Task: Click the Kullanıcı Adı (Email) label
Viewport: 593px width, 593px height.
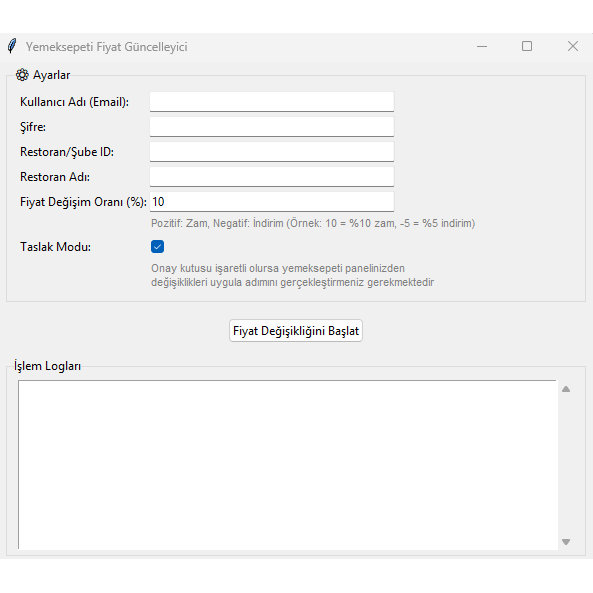Action: click(74, 102)
